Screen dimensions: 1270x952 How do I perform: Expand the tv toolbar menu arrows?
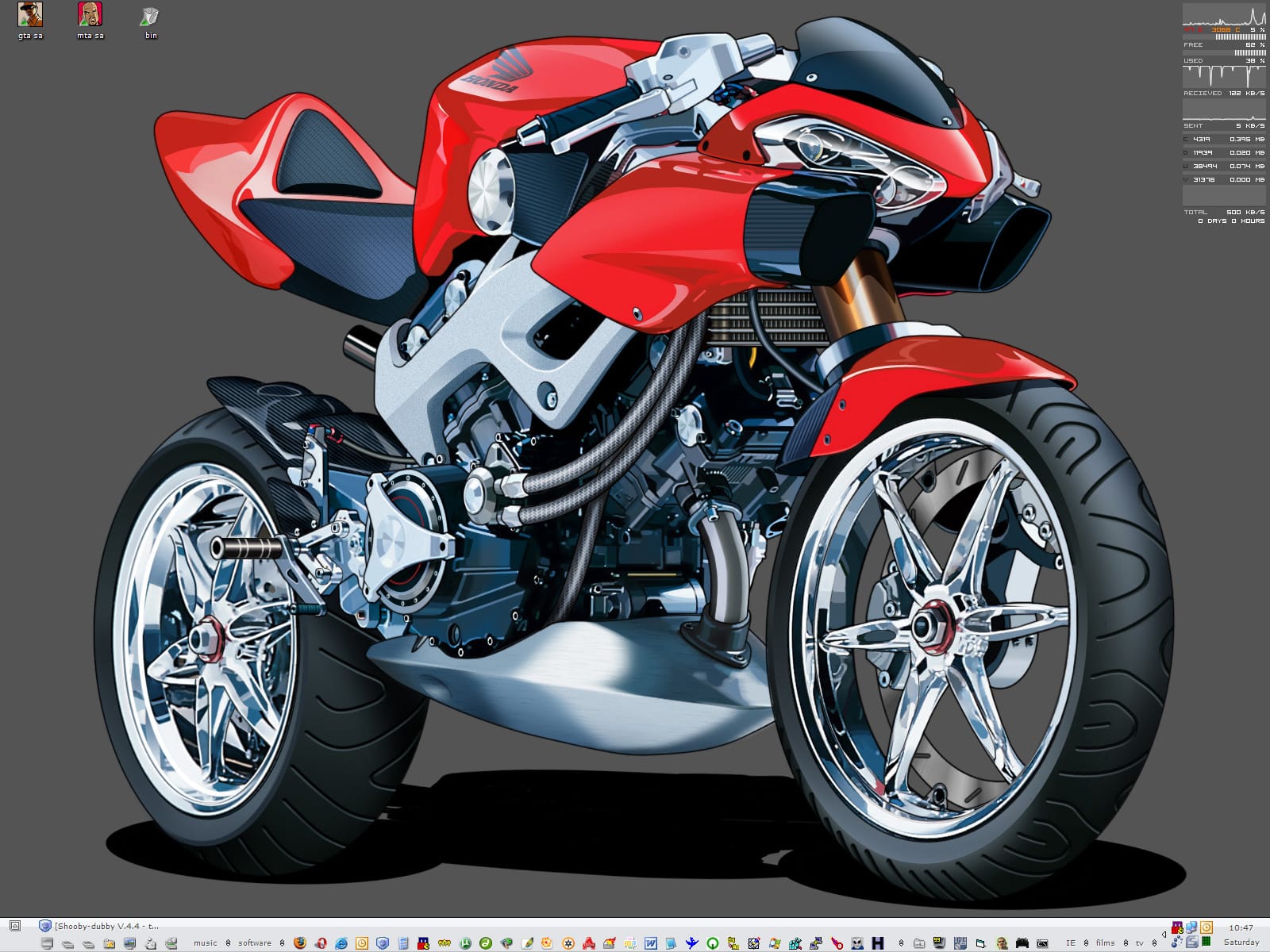click(x=1154, y=943)
